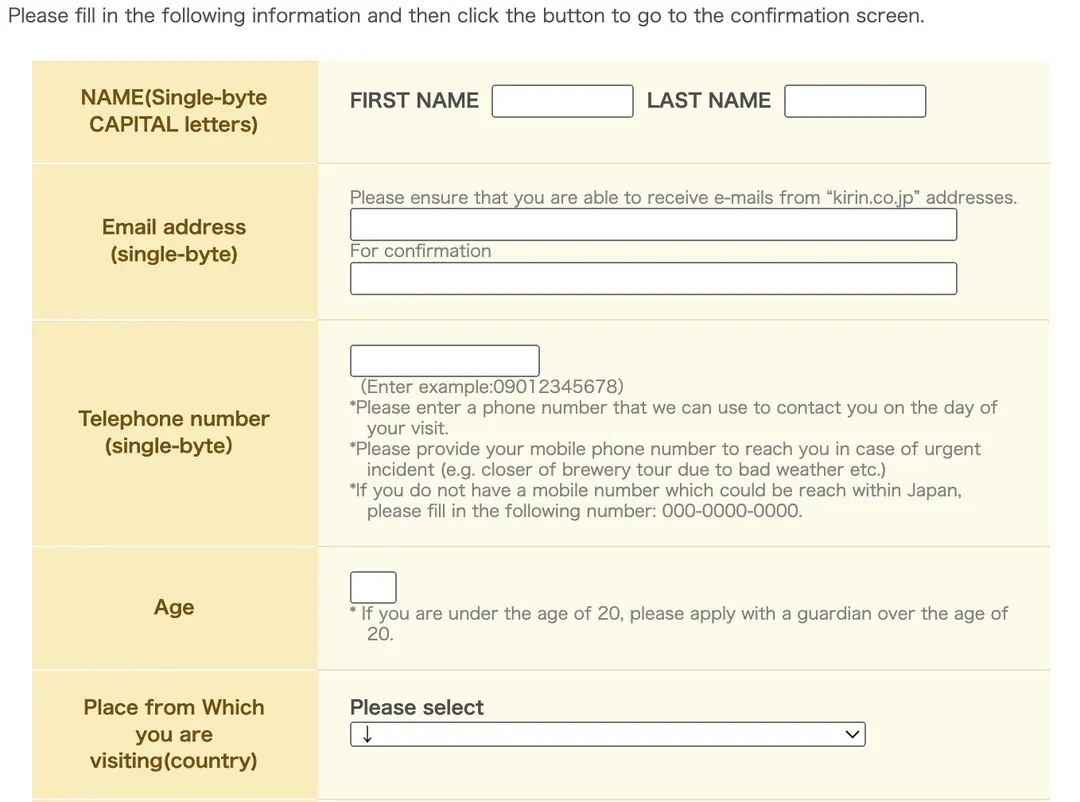
Task: Click the LAST NAME input box
Action: [855, 101]
